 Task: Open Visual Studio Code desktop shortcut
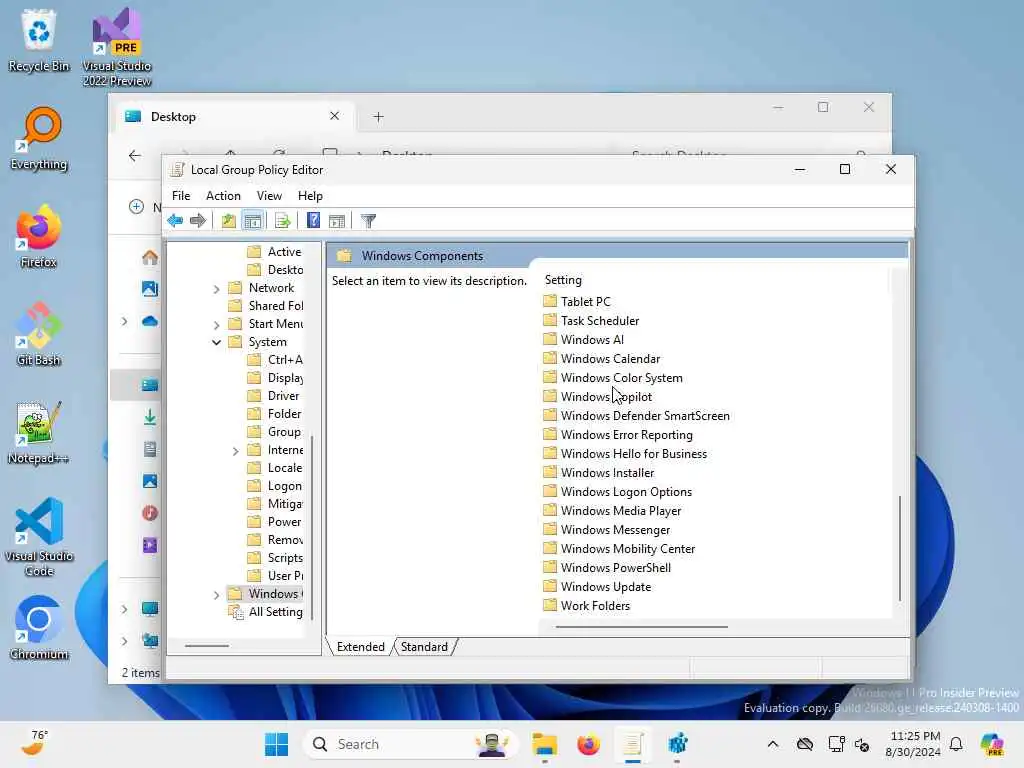coord(39,537)
